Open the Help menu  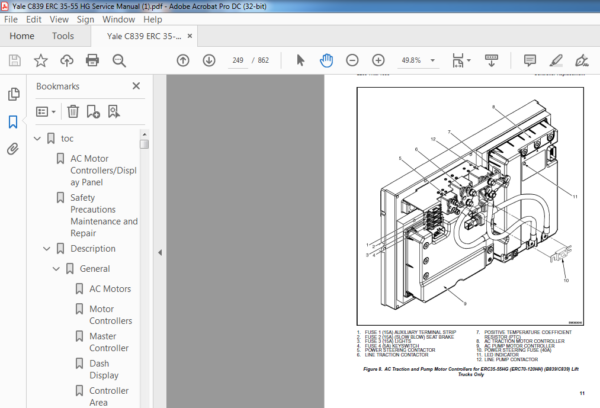(x=153, y=20)
